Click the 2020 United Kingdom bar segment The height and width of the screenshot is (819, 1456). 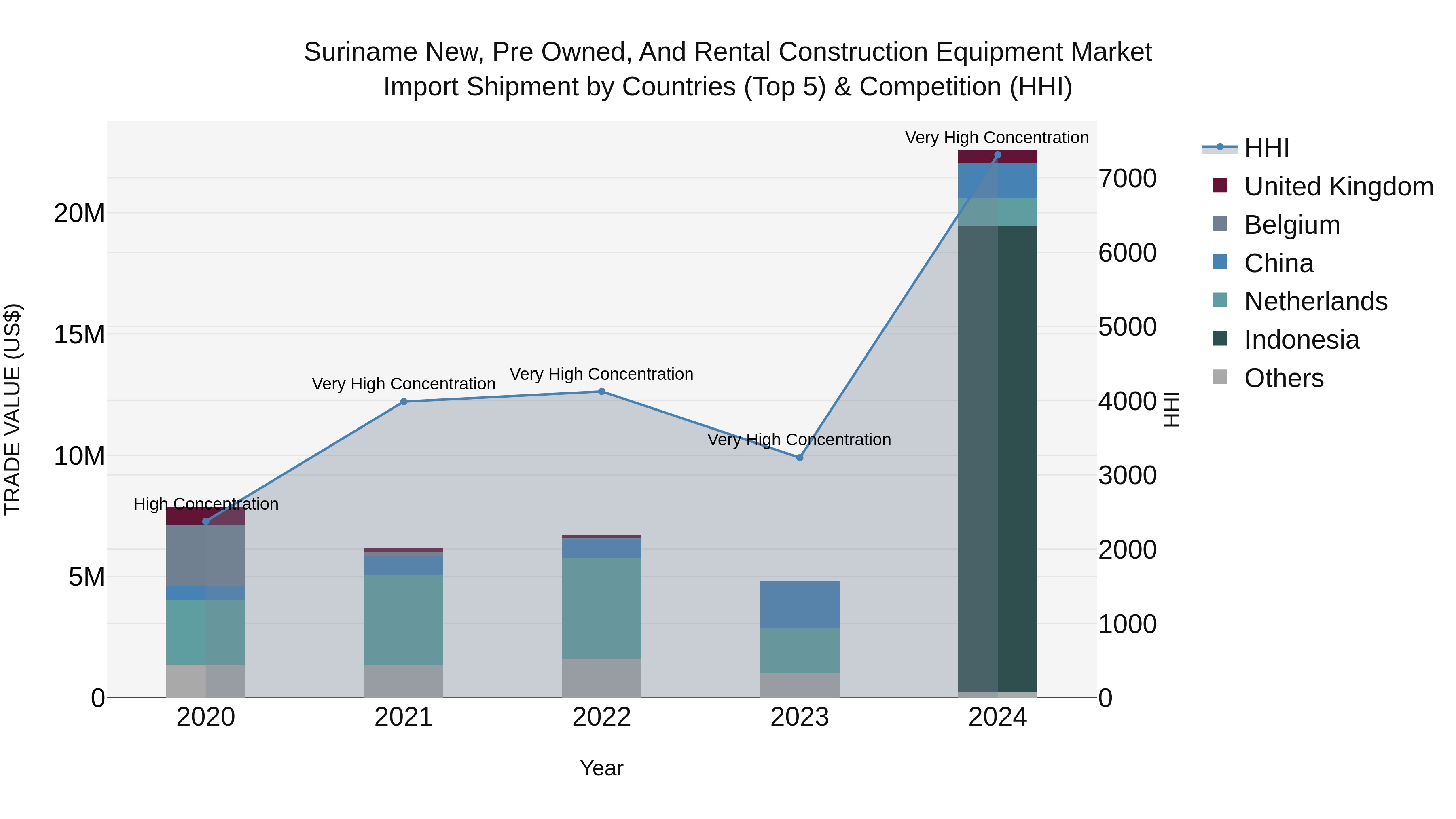click(206, 516)
